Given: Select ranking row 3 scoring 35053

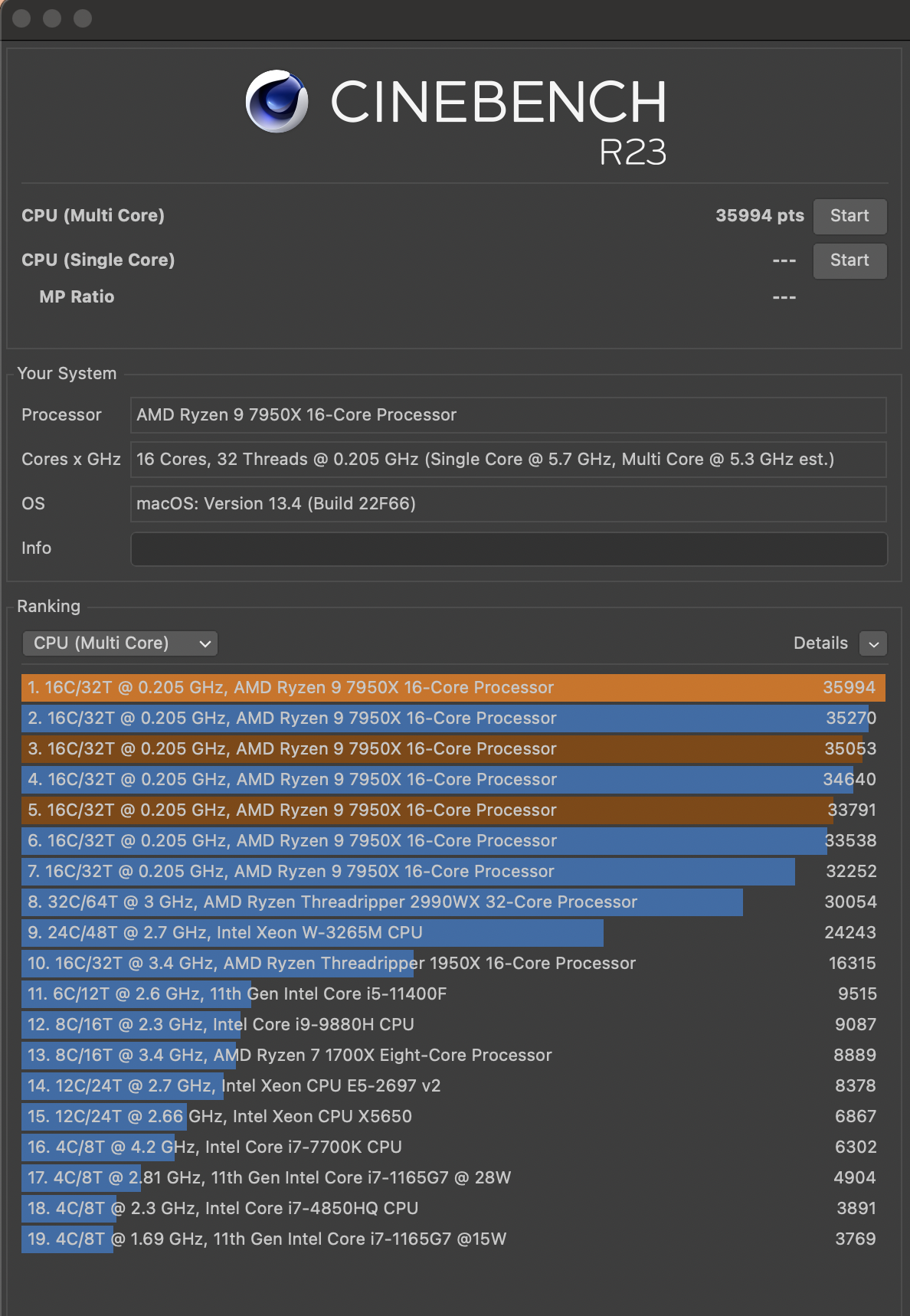Looking at the screenshot, I should pos(453,749).
